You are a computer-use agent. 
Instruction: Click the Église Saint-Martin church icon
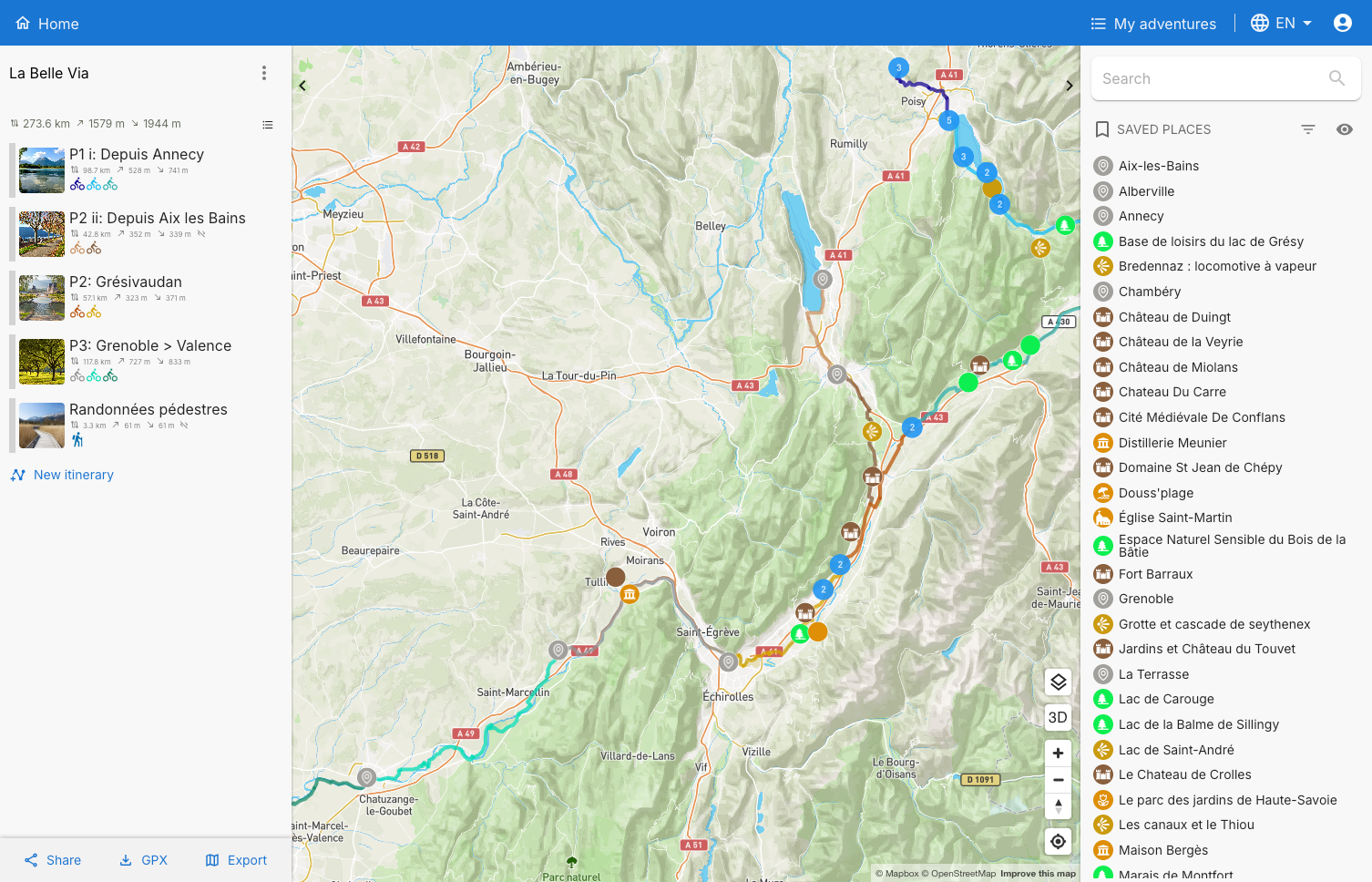point(1103,518)
